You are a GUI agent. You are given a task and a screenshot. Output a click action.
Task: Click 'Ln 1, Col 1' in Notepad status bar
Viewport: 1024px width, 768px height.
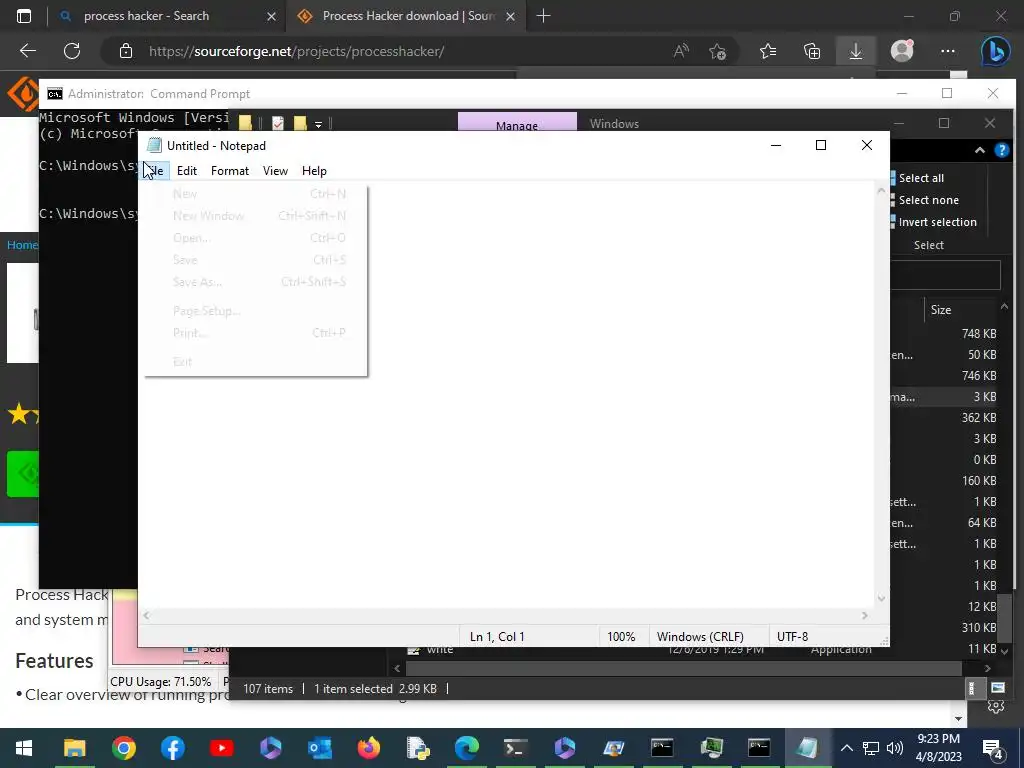497,637
